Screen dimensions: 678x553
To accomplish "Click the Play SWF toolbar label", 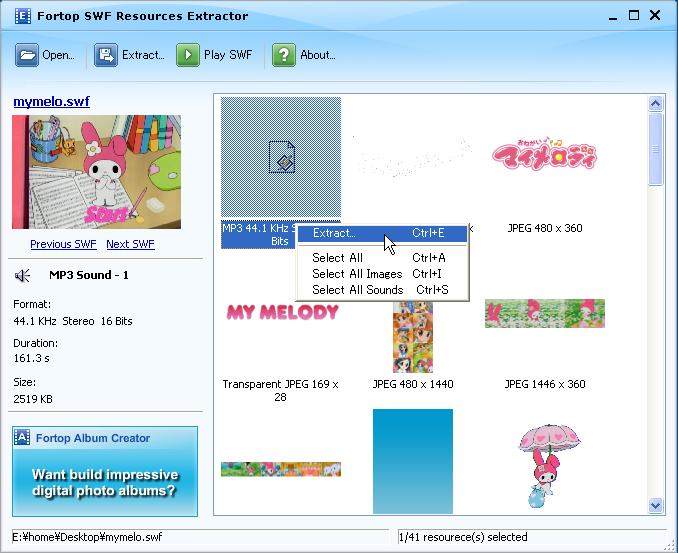I will point(228,55).
